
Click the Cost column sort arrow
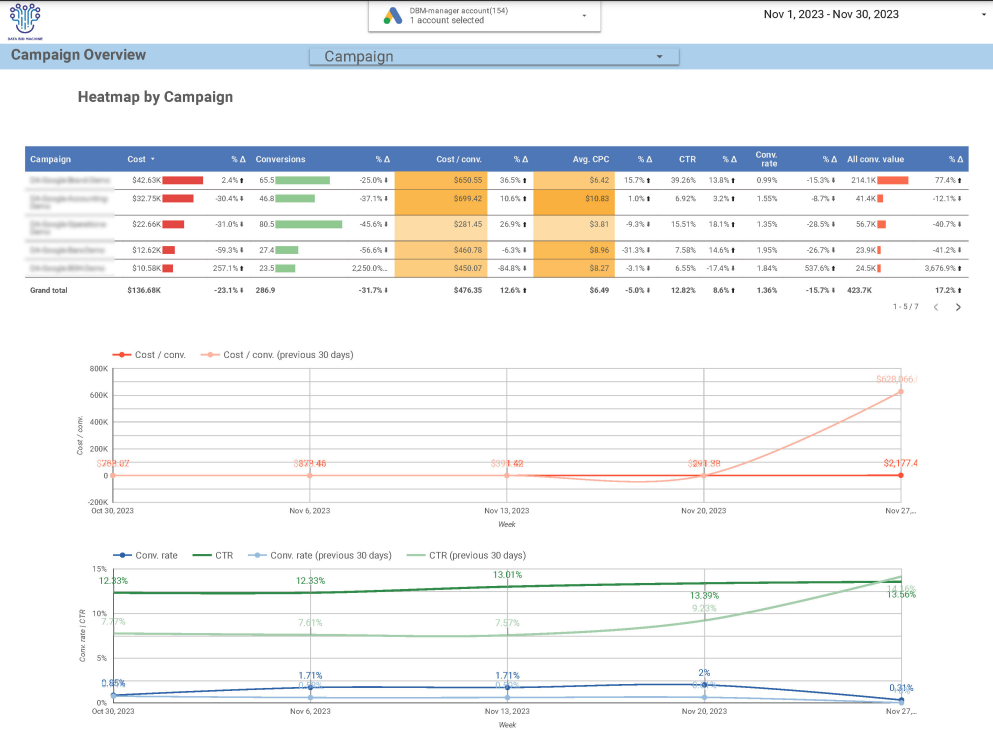tap(153, 159)
